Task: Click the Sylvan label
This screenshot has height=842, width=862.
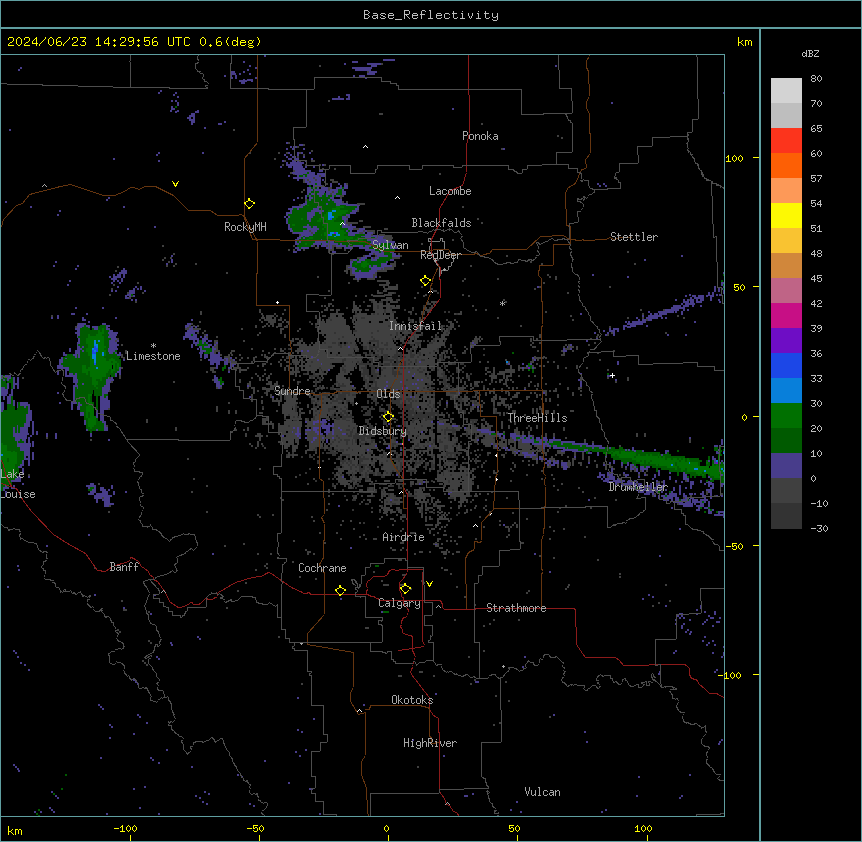Action: click(390, 245)
